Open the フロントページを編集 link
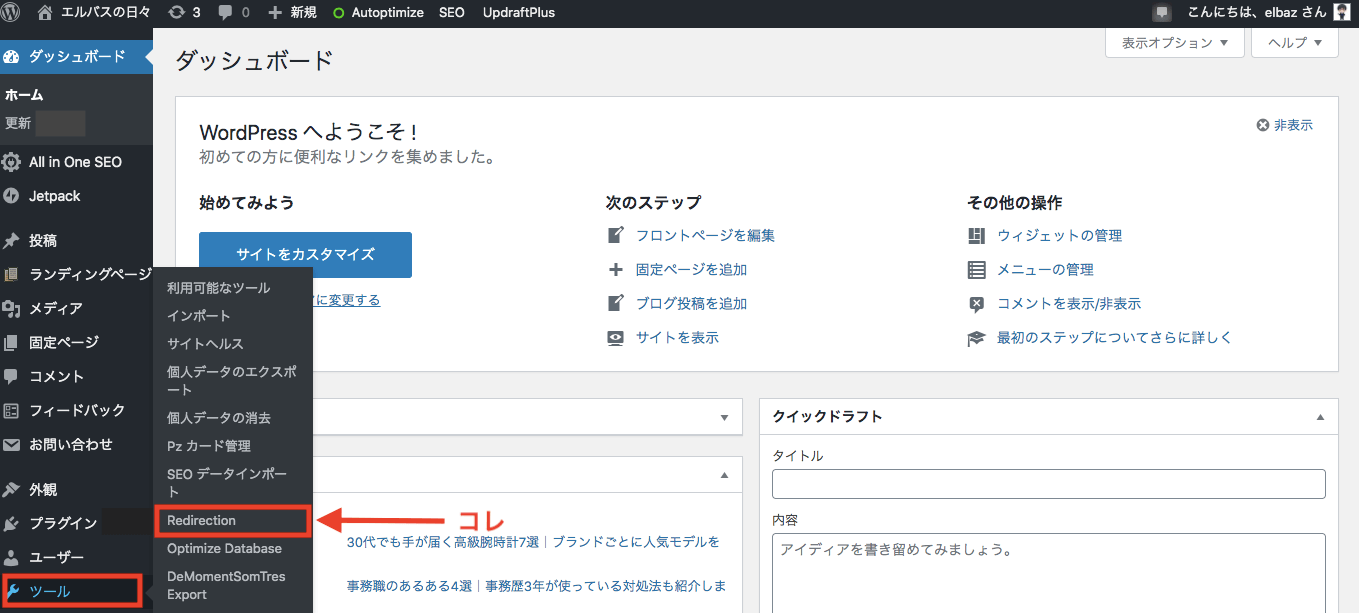1359x613 pixels. tap(705, 236)
